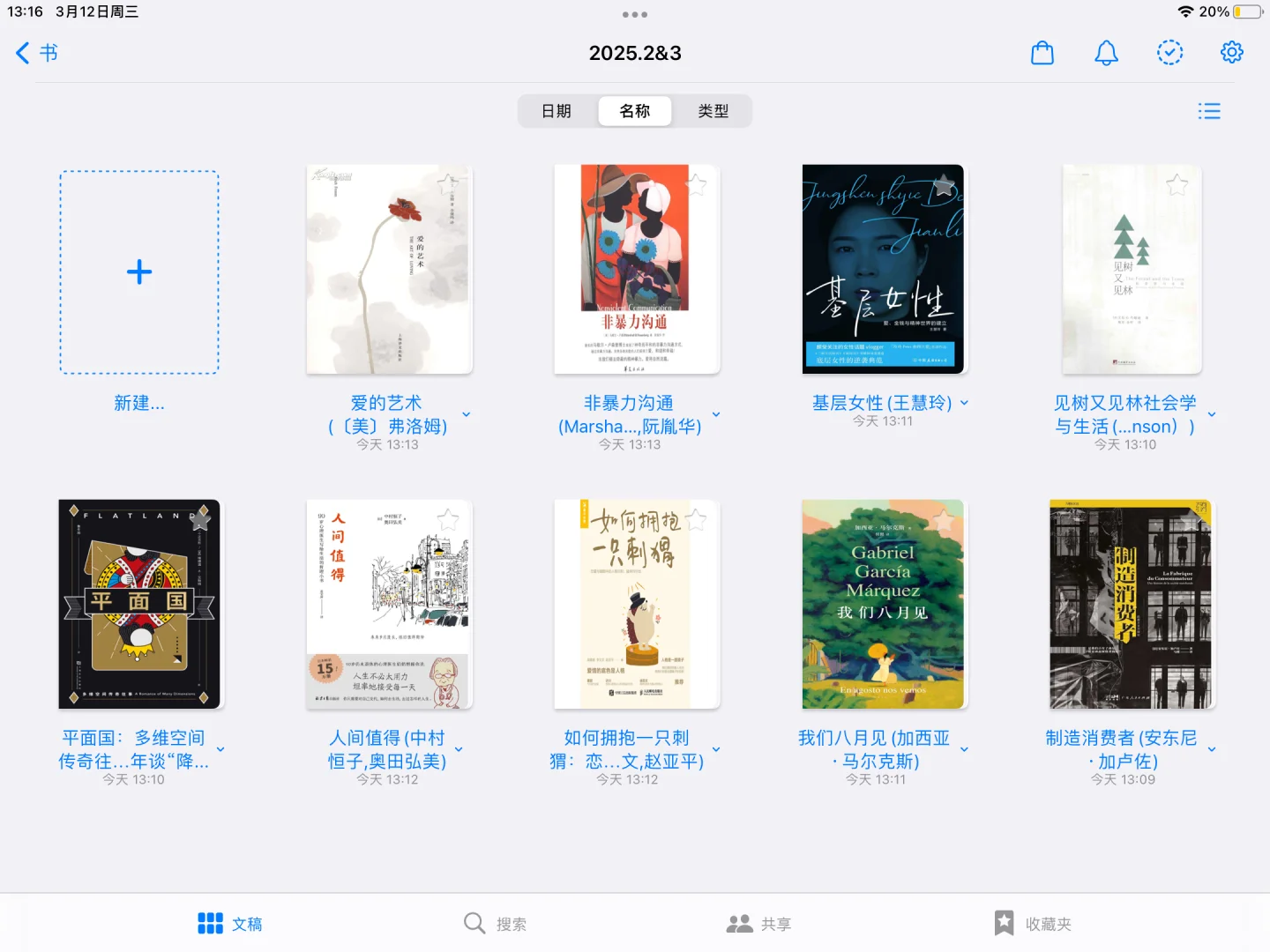
Task: Open 人间值得 book cover
Action: [390, 604]
